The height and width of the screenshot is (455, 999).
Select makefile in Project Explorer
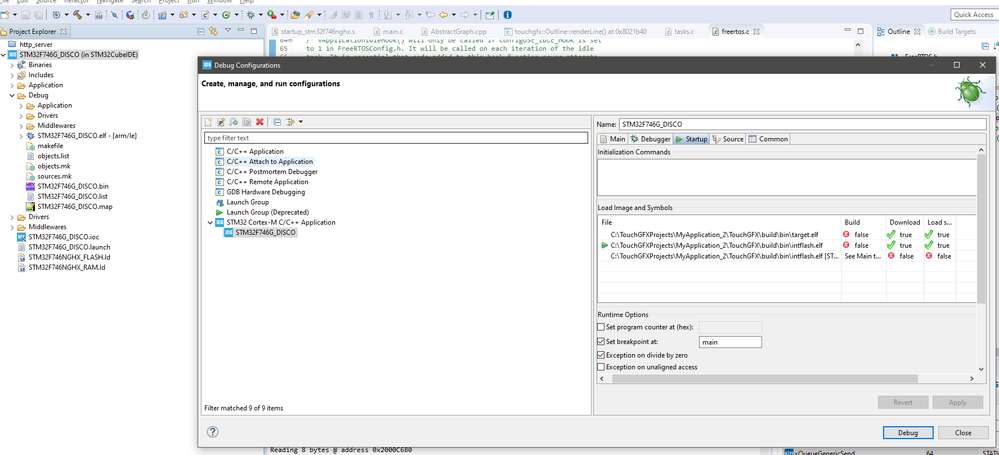(x=43, y=146)
